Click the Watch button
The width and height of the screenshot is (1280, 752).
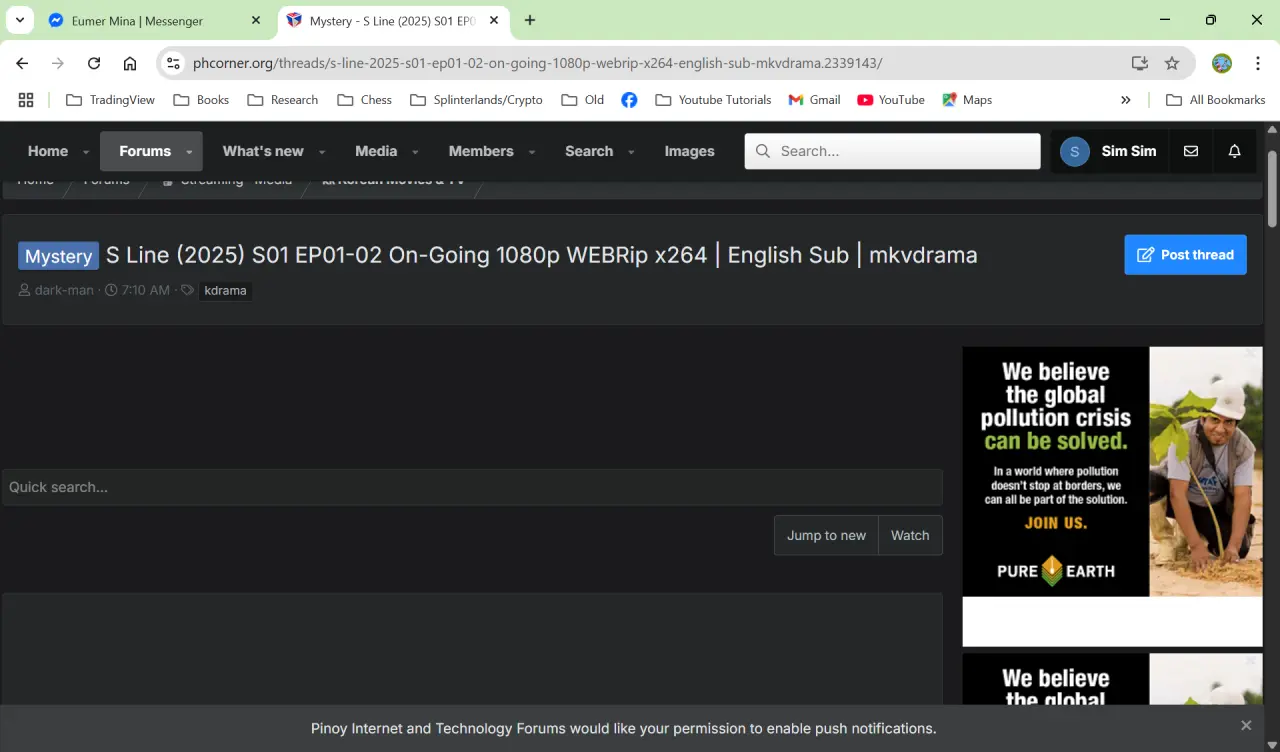click(910, 535)
